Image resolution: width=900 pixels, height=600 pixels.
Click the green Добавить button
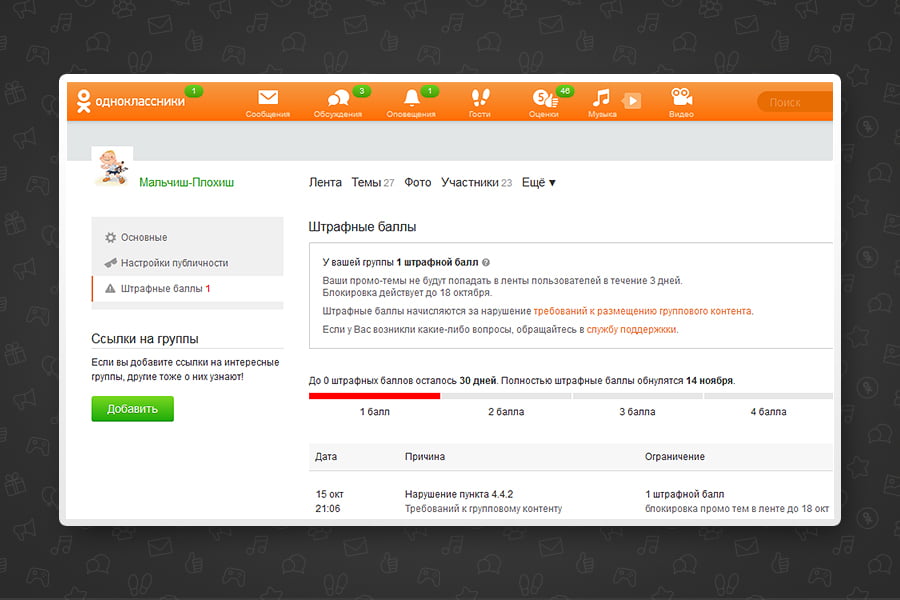tap(133, 409)
